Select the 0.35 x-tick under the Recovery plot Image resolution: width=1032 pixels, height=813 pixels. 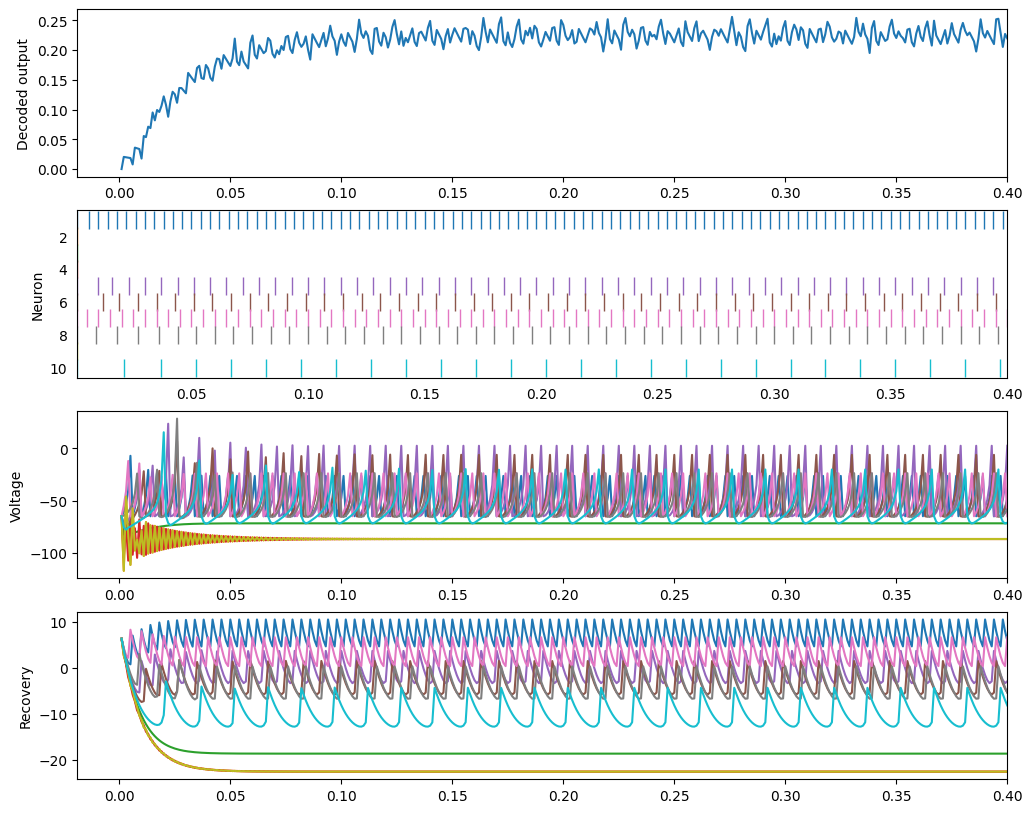[896, 797]
